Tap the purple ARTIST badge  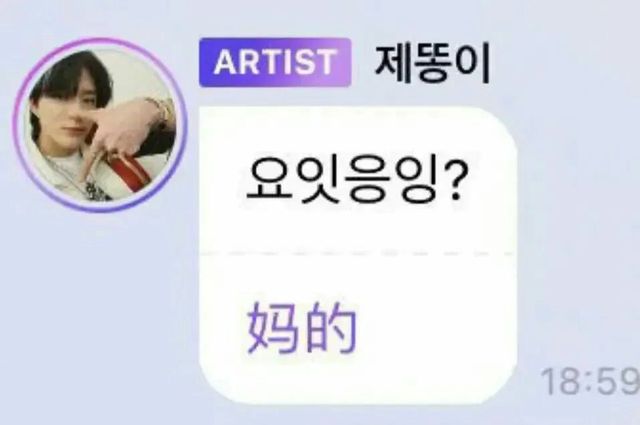[275, 62]
